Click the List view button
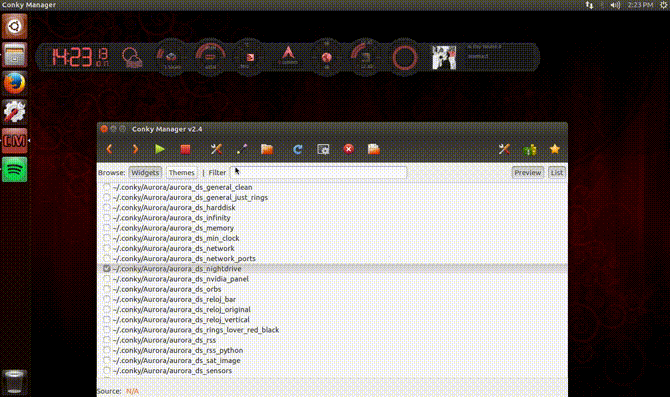The width and height of the screenshot is (670, 397). coord(557,173)
